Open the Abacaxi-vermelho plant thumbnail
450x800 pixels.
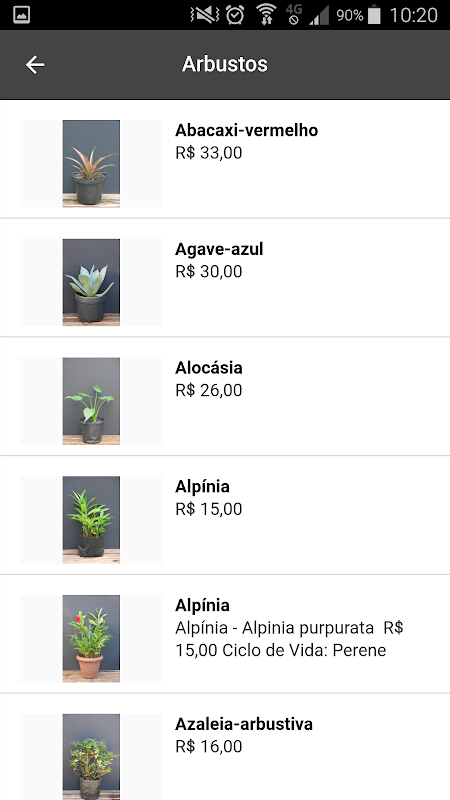point(91,163)
